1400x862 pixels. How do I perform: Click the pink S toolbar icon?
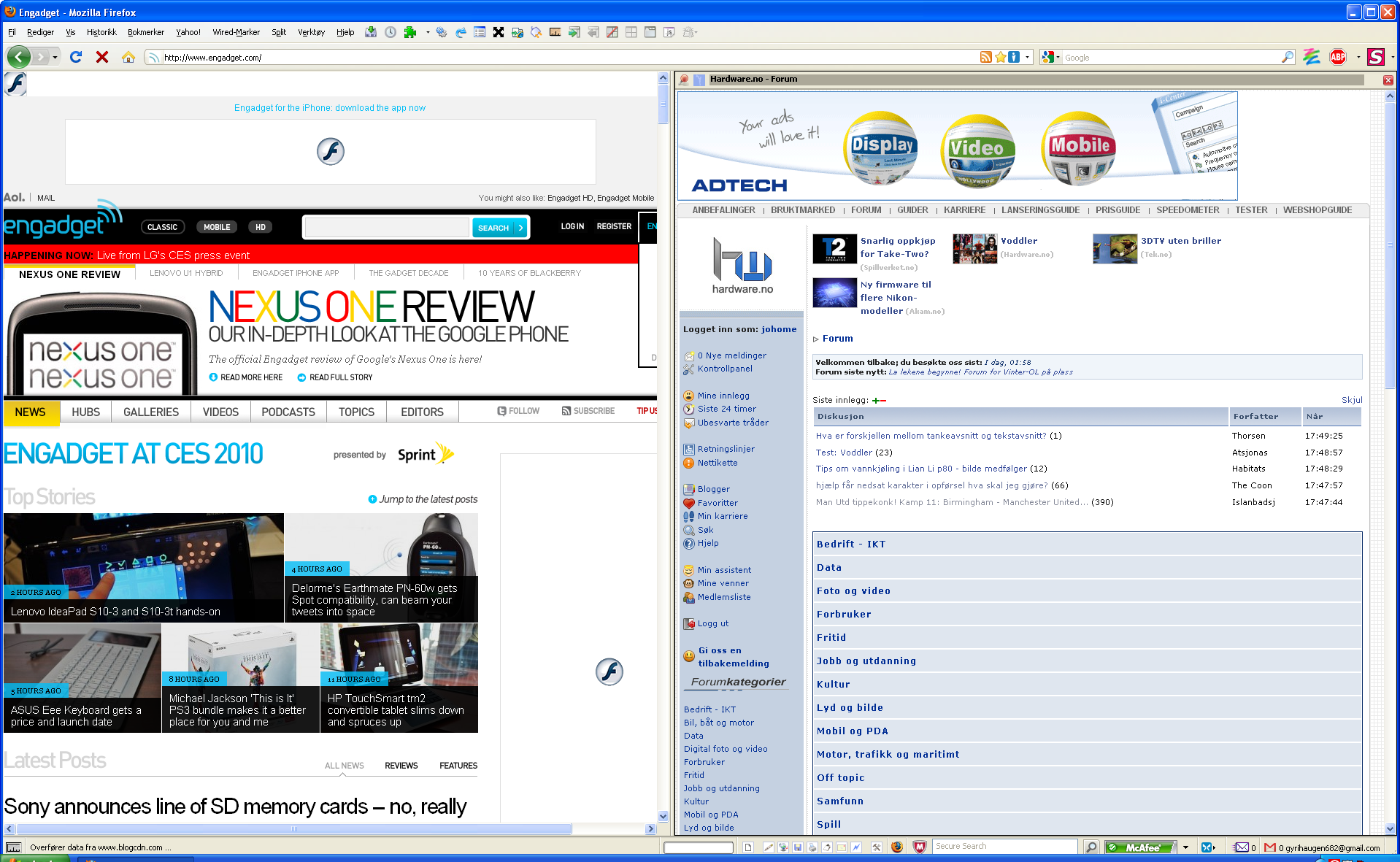(x=1376, y=57)
